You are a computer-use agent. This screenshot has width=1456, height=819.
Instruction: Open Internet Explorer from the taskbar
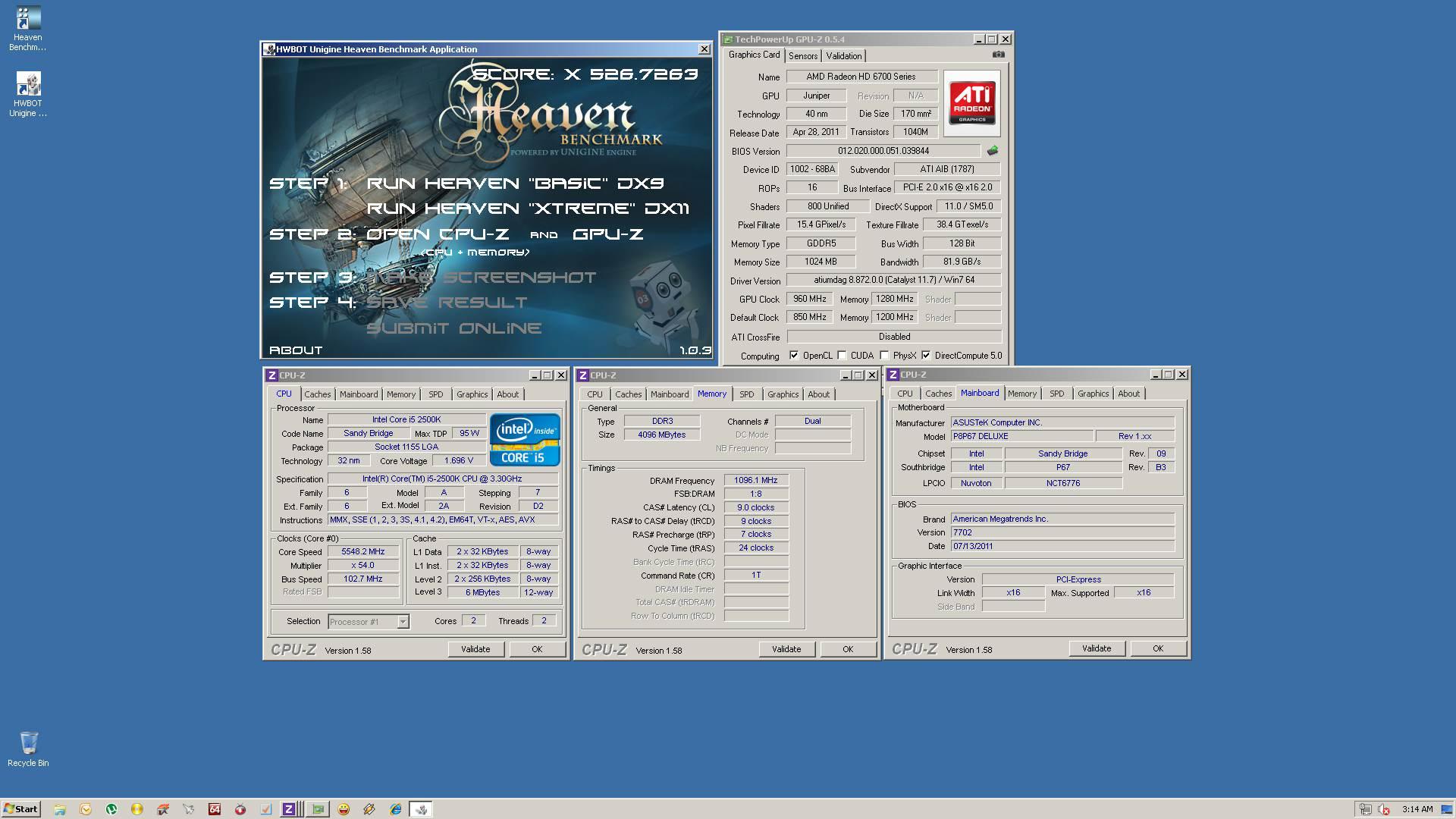tap(395, 809)
